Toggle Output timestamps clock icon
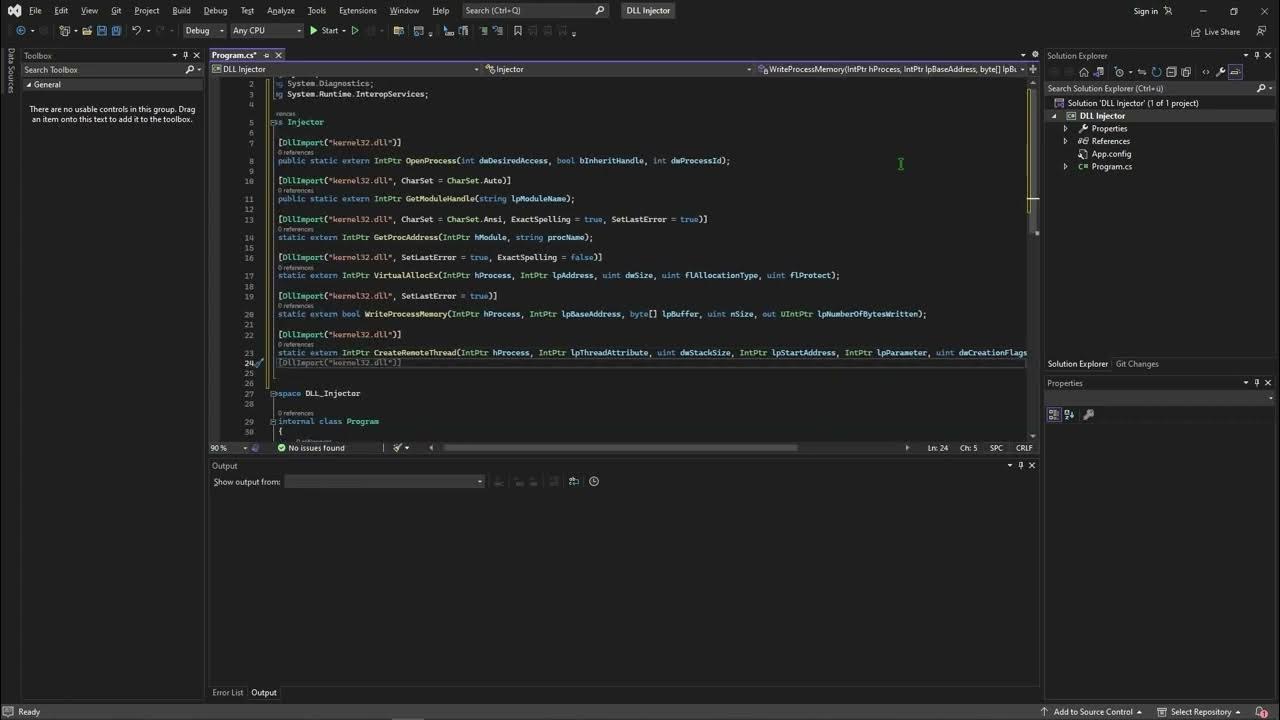The height and width of the screenshot is (720, 1280). tap(594, 481)
